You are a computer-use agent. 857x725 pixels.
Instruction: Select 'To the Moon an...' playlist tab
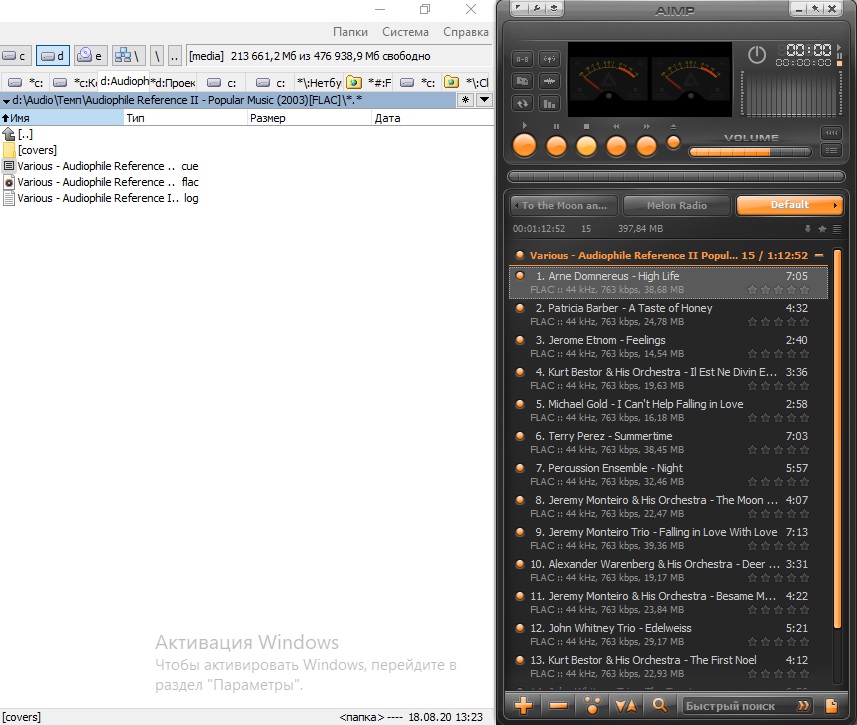(564, 206)
